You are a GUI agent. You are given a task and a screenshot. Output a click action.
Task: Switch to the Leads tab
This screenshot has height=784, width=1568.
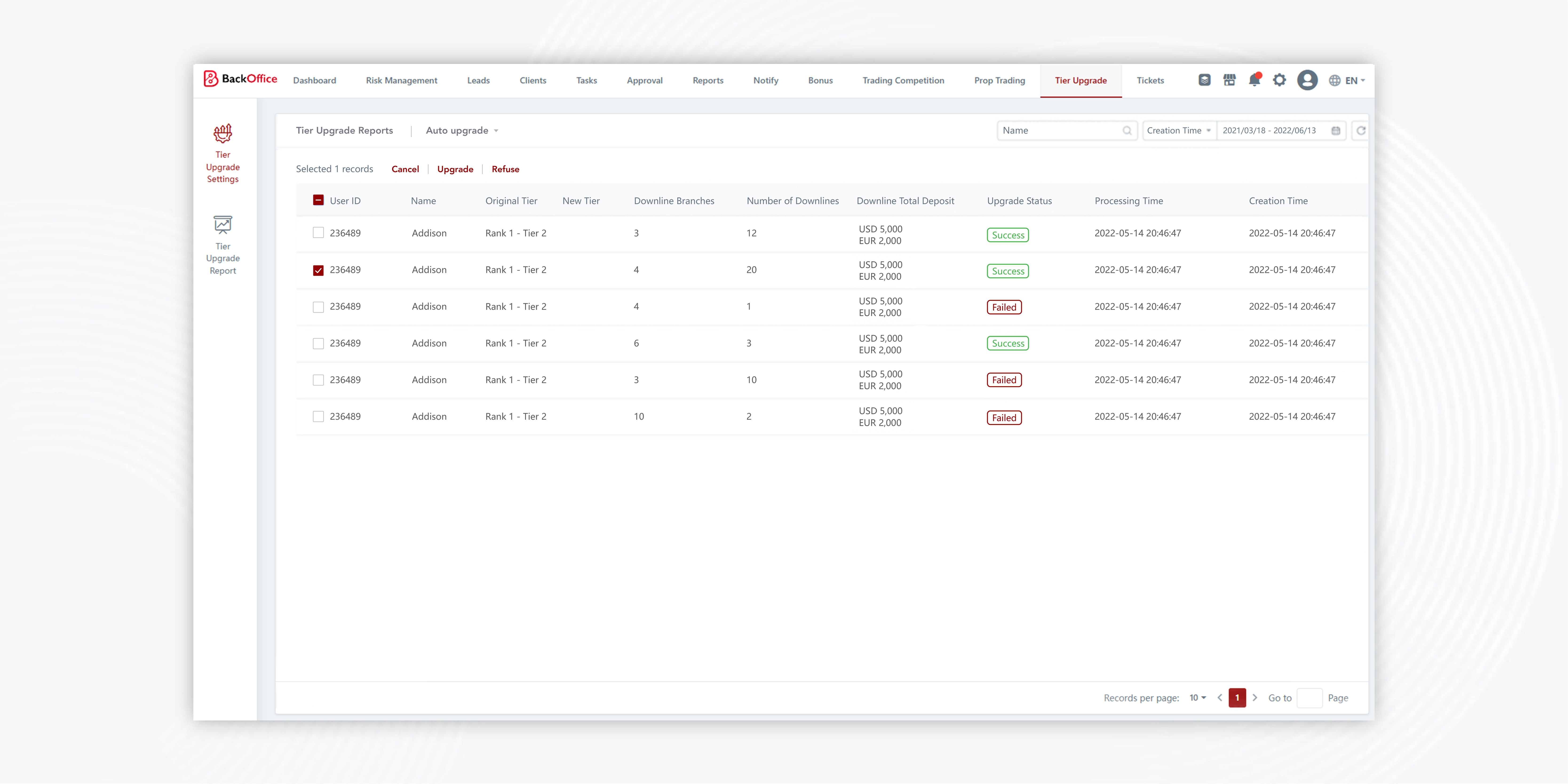[x=478, y=80]
